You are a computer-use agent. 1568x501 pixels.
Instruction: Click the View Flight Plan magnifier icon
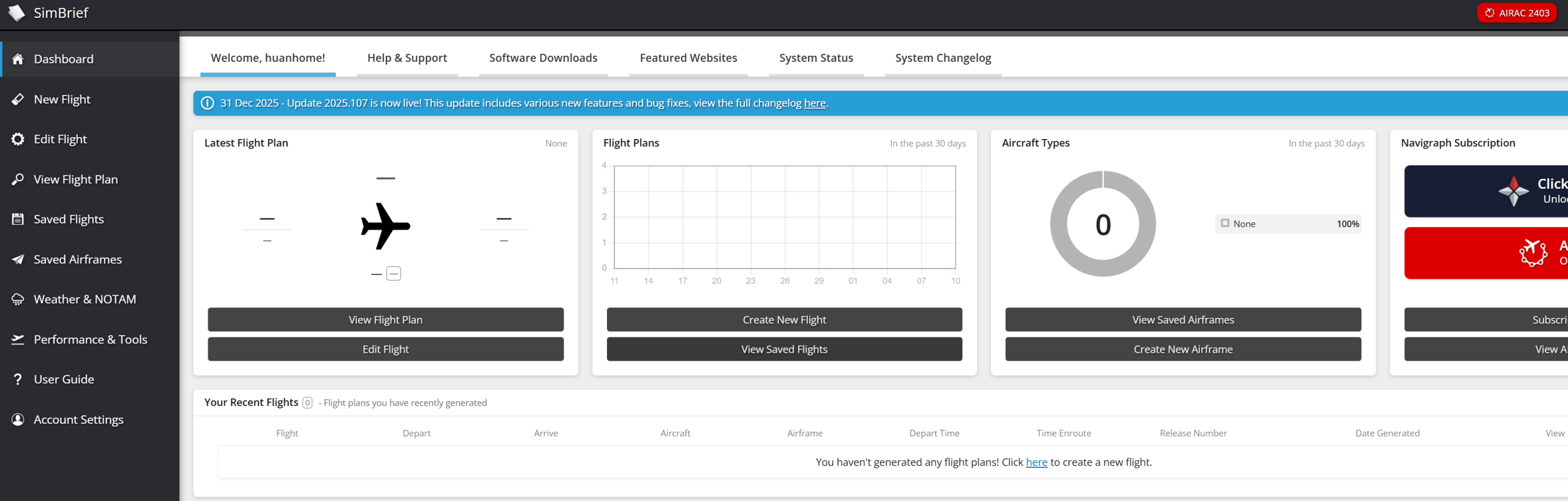tap(18, 179)
